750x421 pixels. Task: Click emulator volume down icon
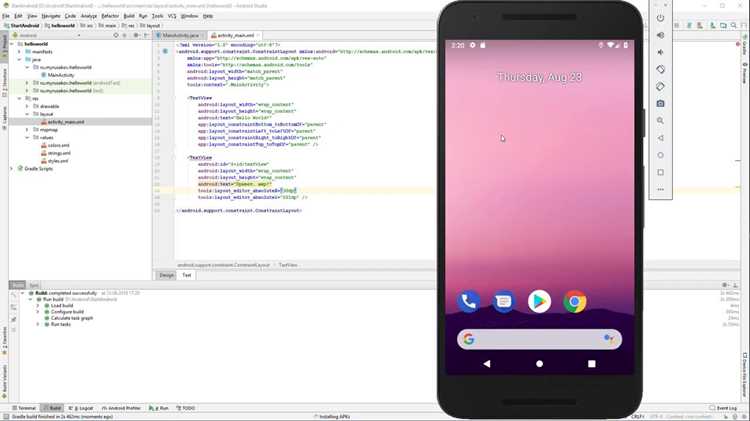[x=660, y=52]
